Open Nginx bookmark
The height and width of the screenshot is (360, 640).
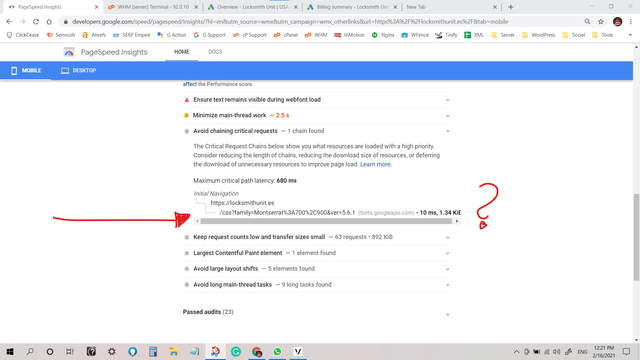tap(383, 35)
